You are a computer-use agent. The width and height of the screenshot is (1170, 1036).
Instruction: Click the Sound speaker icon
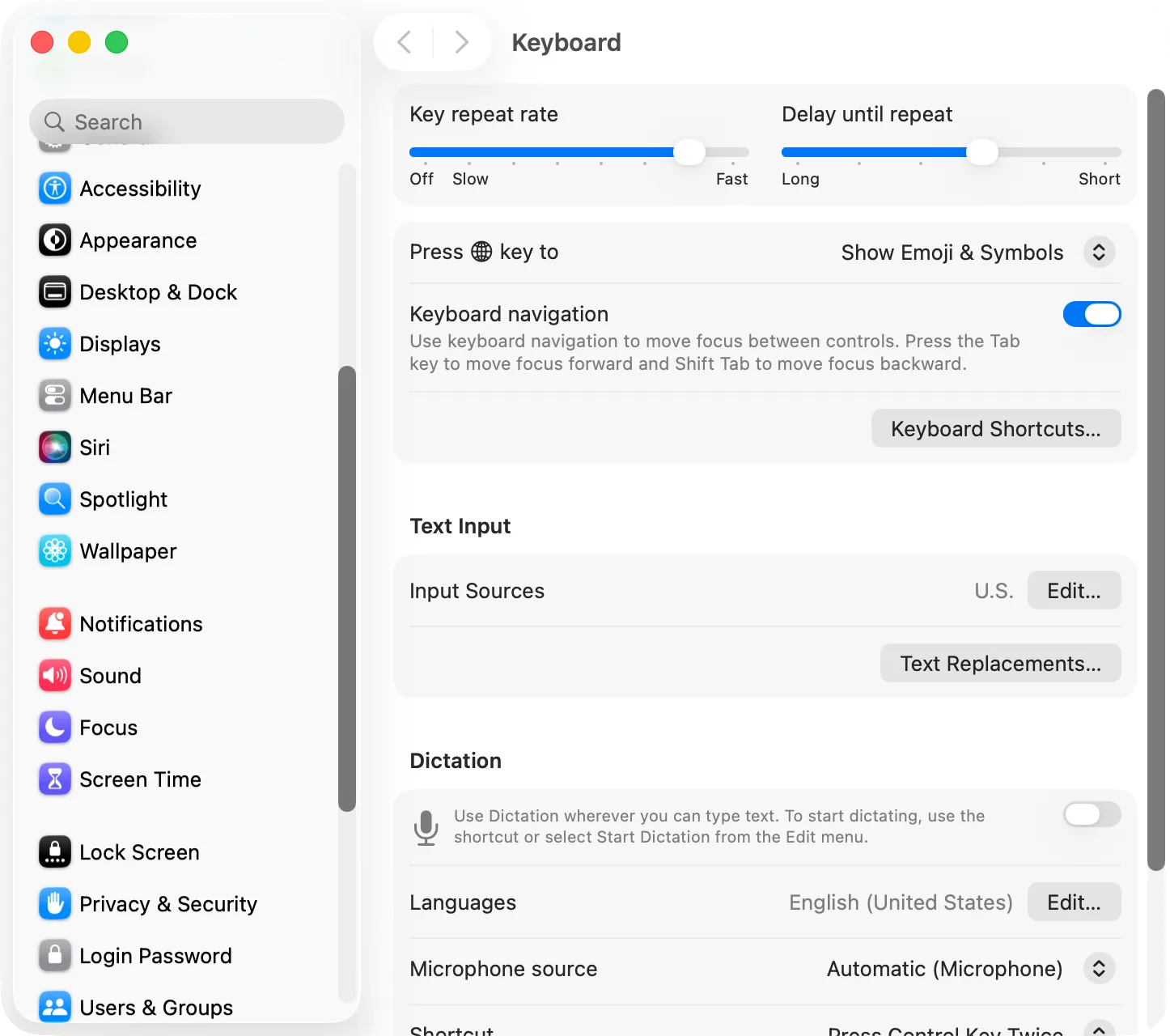coord(55,676)
